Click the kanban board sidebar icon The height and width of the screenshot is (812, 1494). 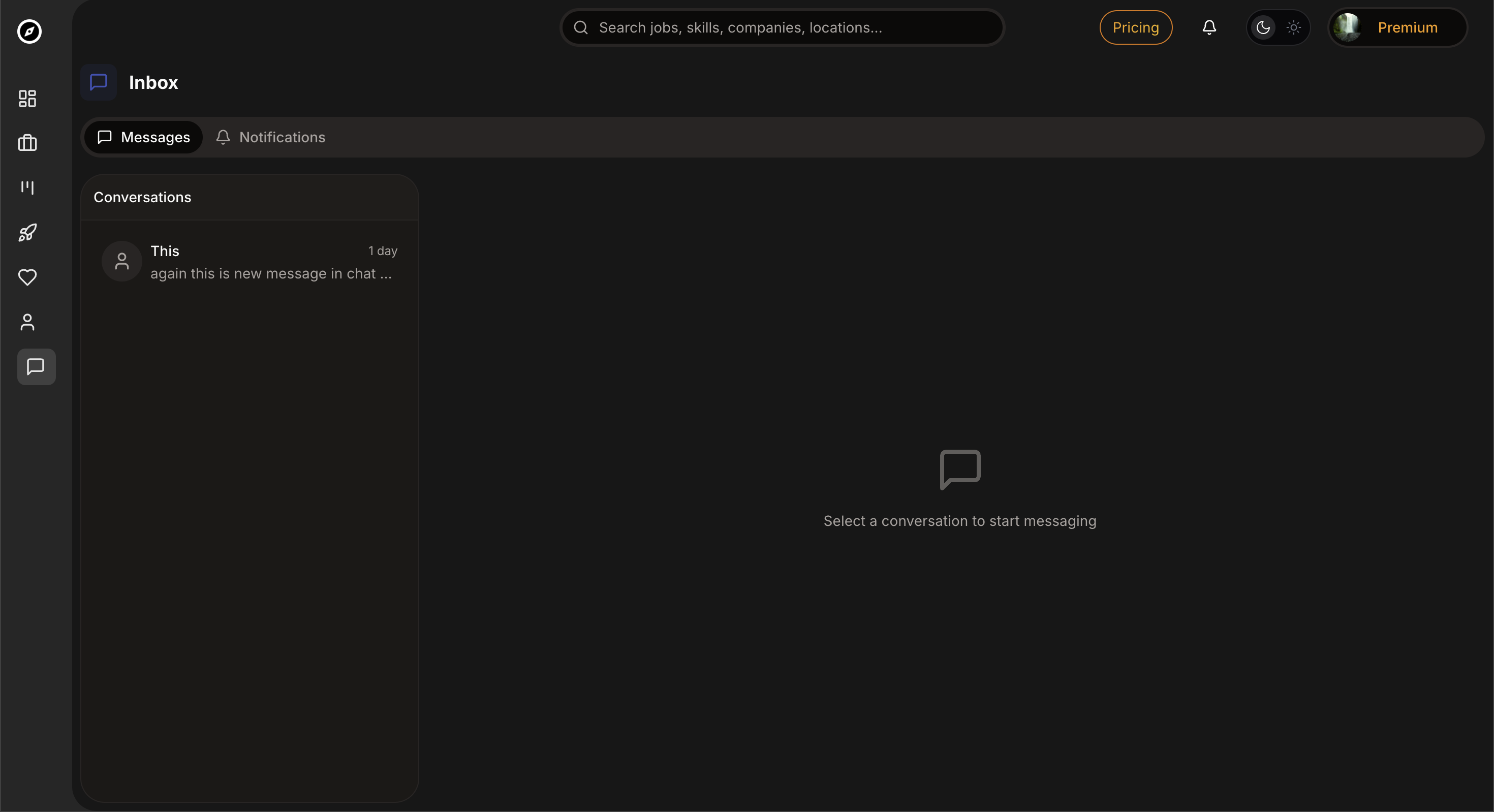pyautogui.click(x=27, y=188)
